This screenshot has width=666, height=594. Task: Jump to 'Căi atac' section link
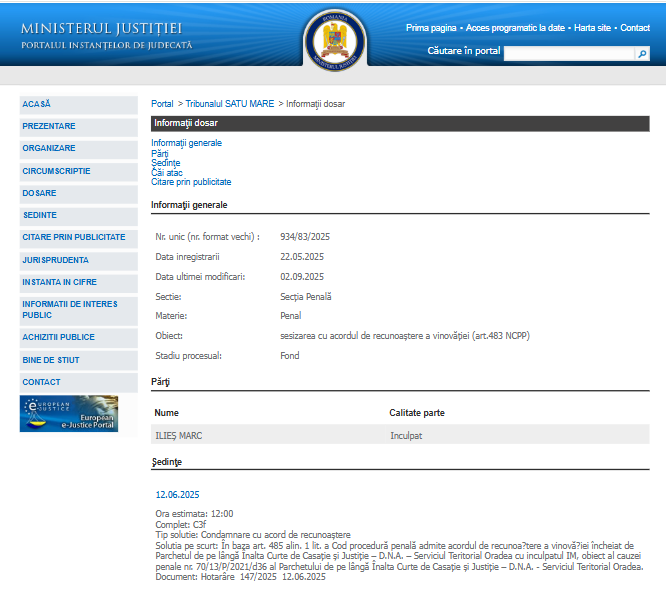pos(167,172)
